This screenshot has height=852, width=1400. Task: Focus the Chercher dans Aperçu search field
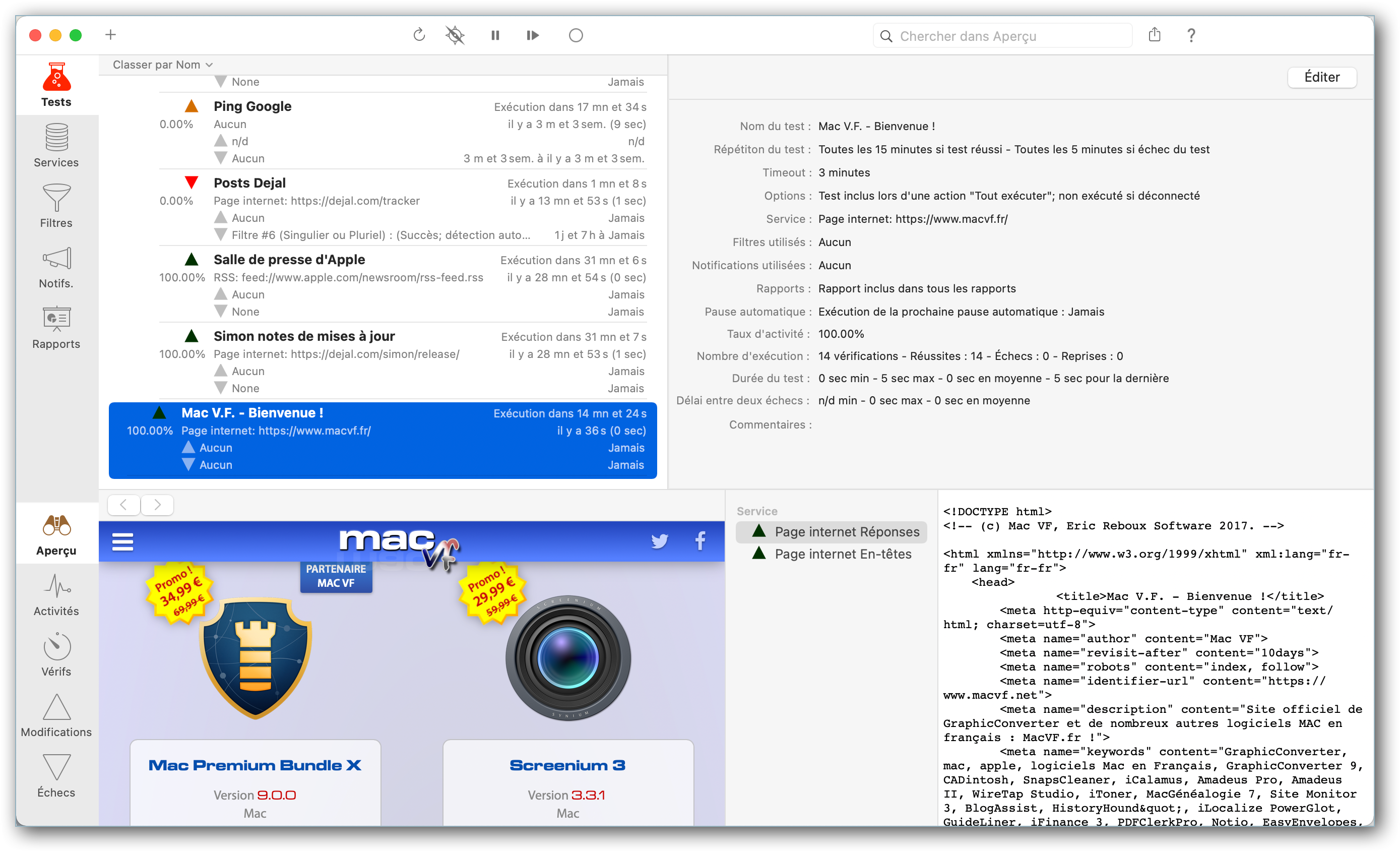1003,36
